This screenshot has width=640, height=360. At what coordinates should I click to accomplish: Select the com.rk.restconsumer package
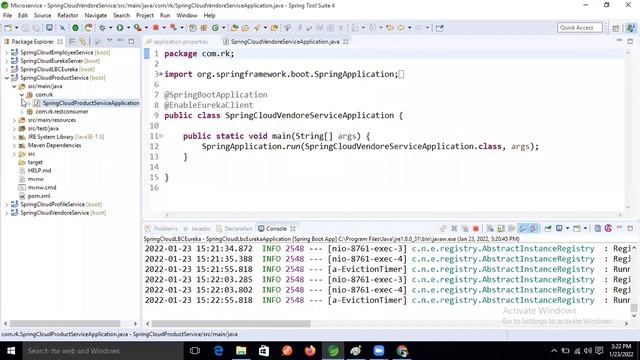click(62, 111)
